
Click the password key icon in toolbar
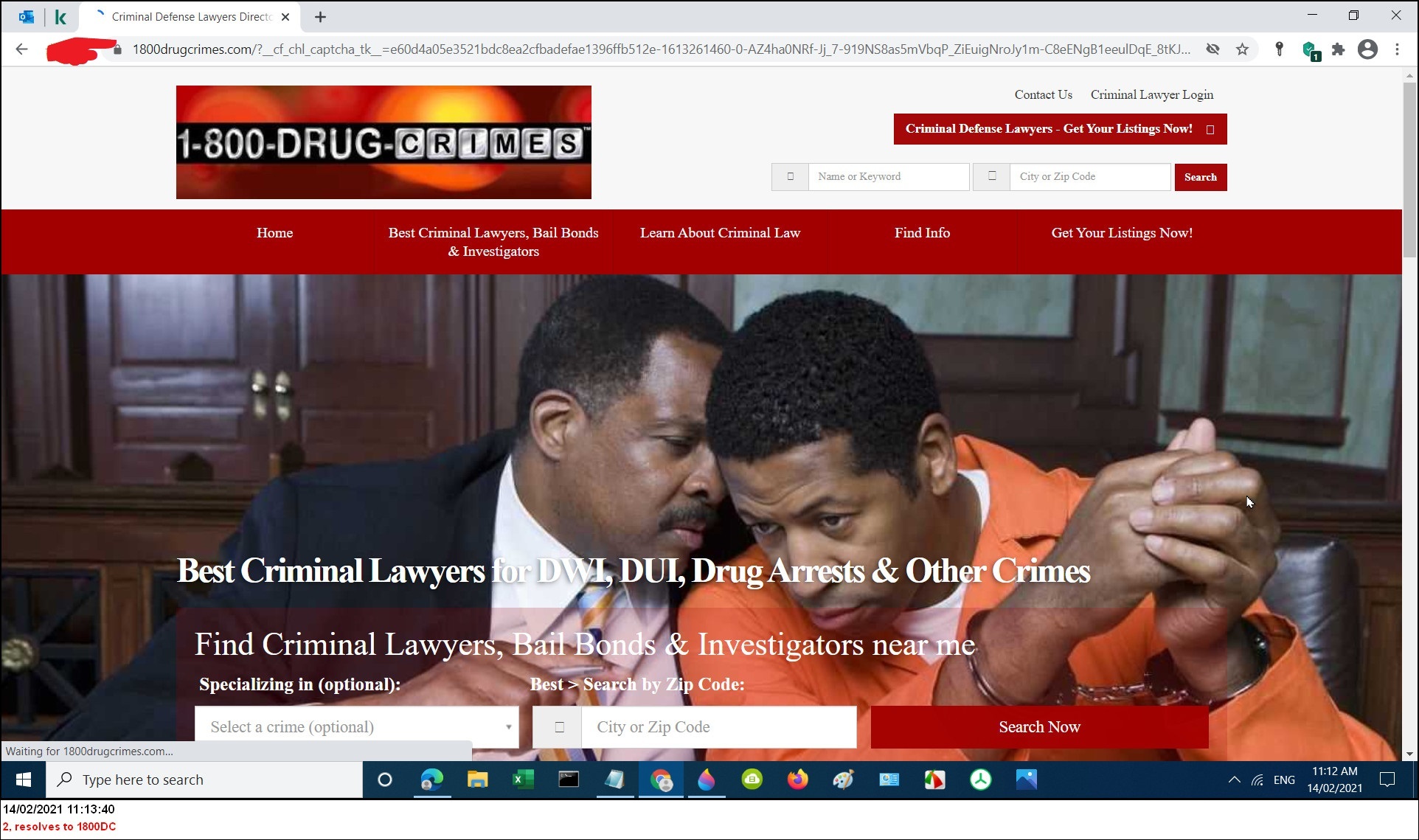pos(1280,49)
